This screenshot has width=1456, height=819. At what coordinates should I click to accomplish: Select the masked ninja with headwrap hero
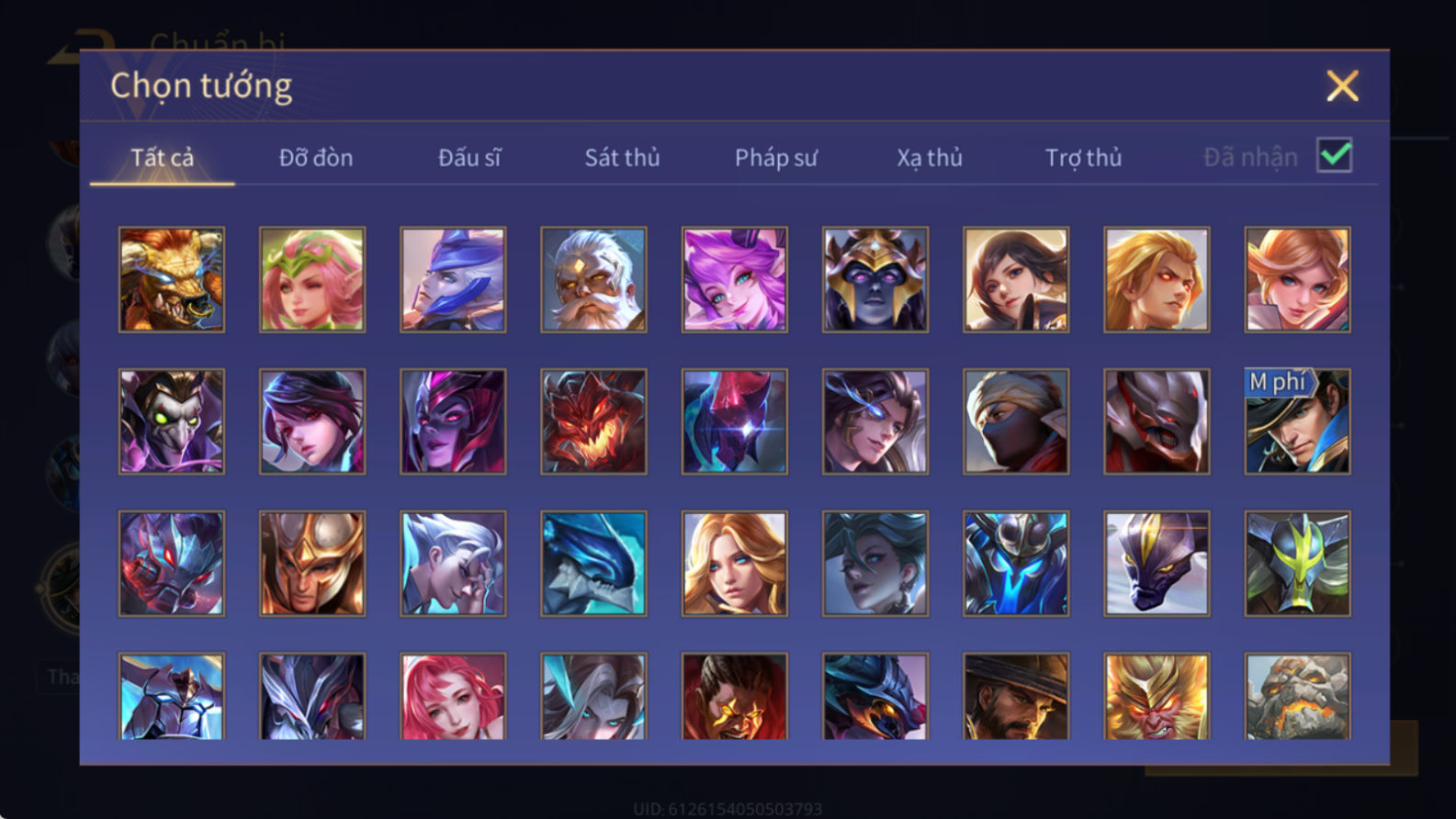coord(1016,421)
